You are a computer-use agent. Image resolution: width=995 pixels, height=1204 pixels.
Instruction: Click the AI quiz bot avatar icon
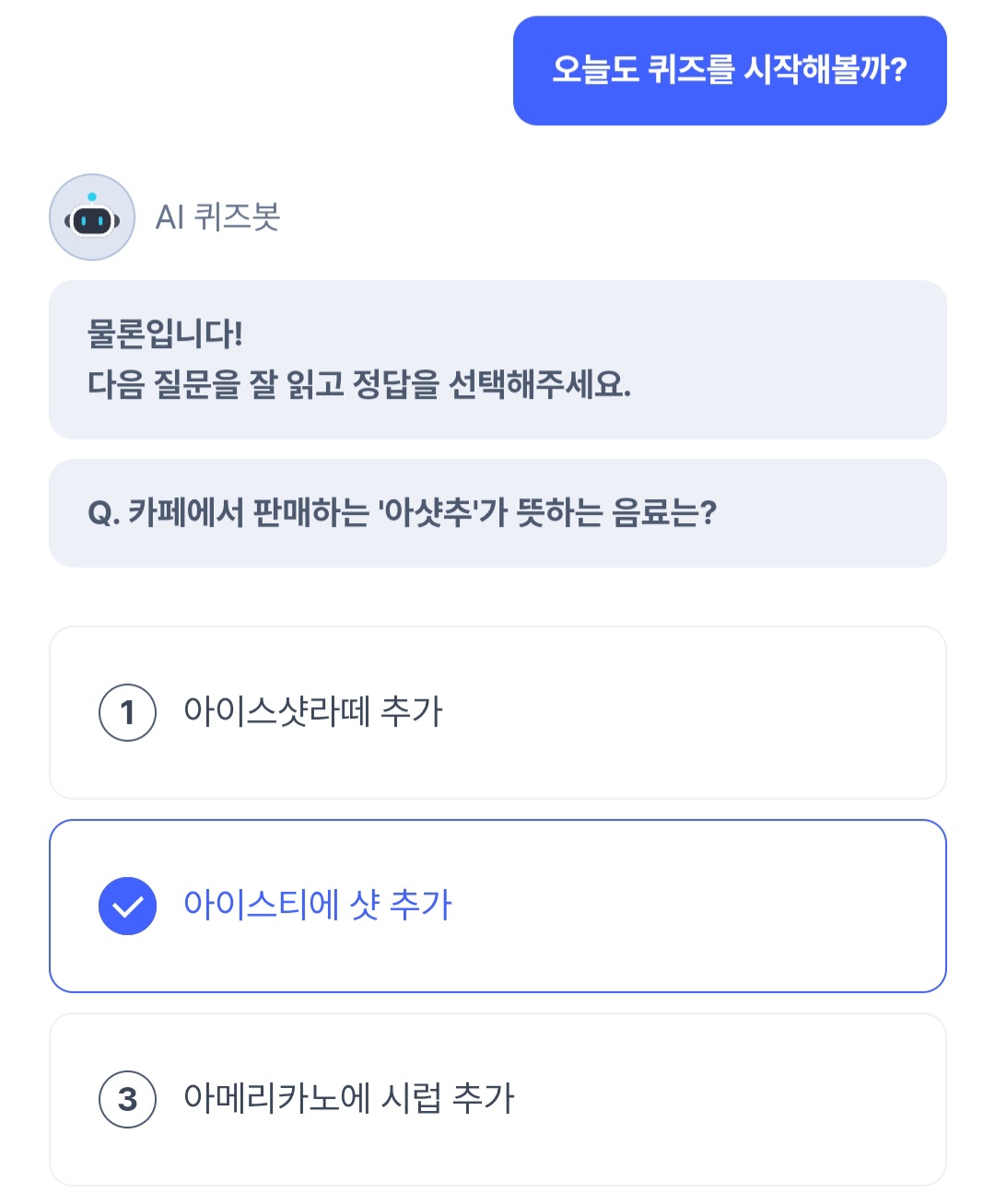(92, 217)
